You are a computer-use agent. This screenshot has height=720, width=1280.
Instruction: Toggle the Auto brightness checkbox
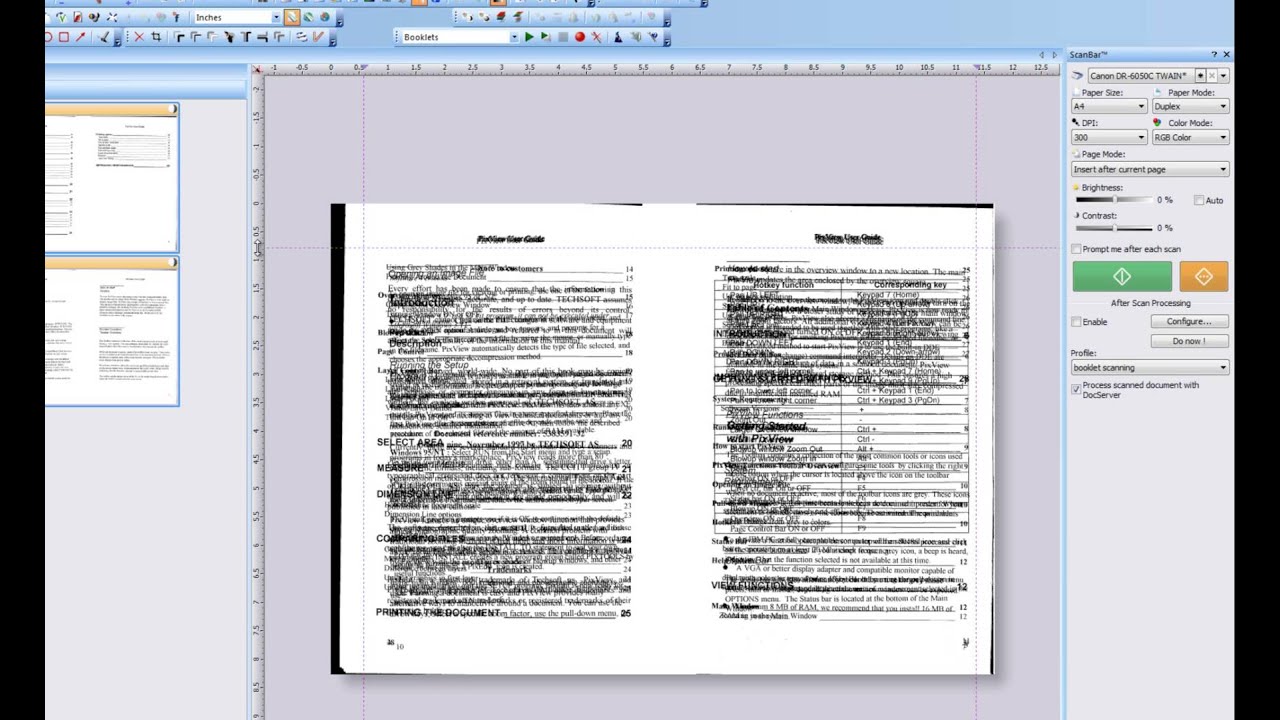point(1199,201)
